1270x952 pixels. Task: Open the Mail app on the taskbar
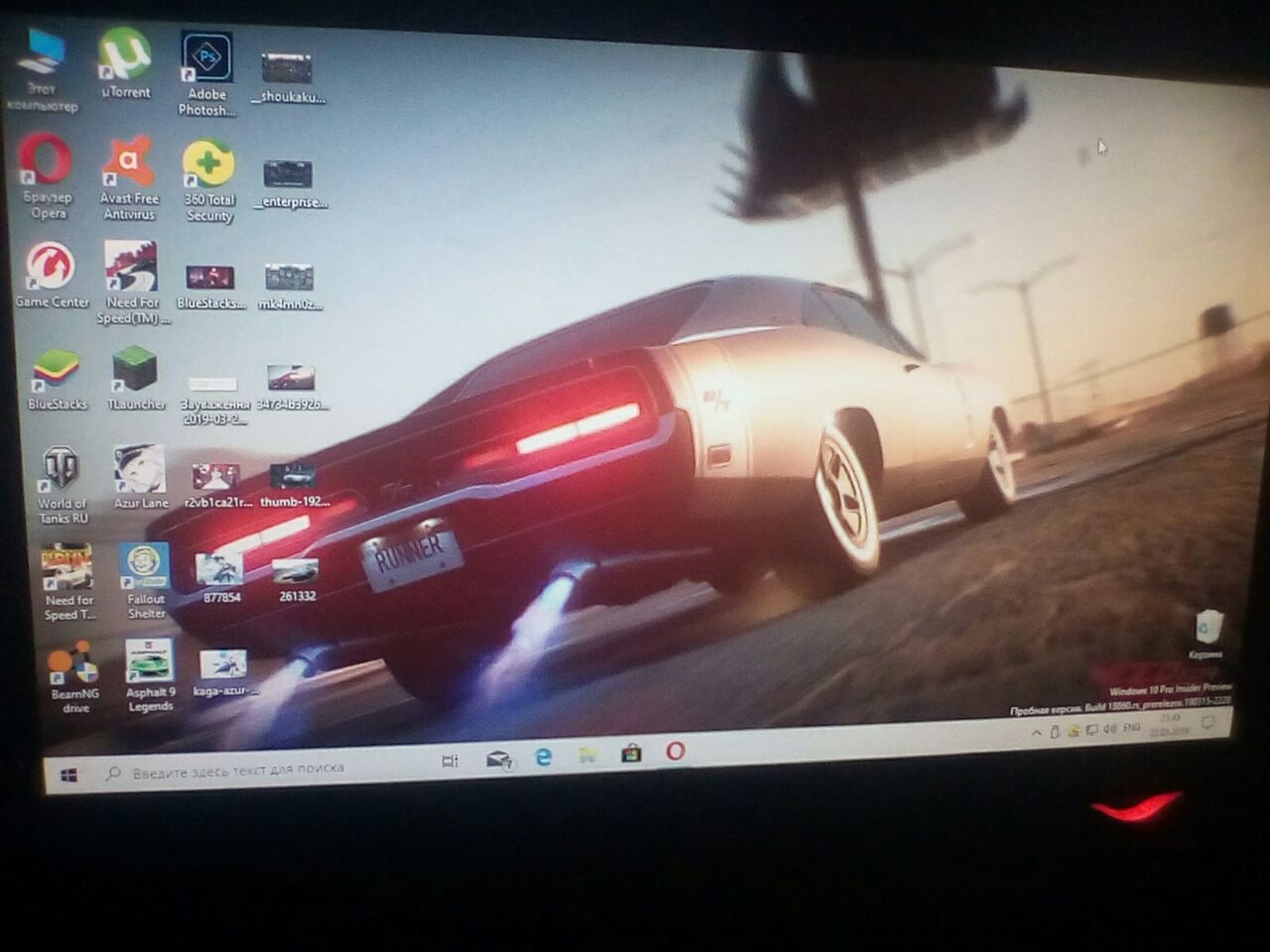tap(499, 760)
